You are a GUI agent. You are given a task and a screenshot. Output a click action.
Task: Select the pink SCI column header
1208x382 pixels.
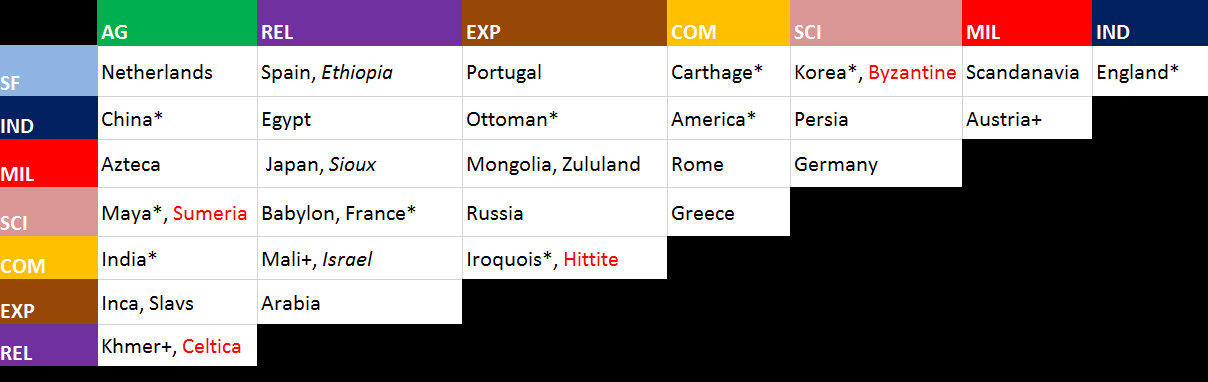(x=876, y=23)
